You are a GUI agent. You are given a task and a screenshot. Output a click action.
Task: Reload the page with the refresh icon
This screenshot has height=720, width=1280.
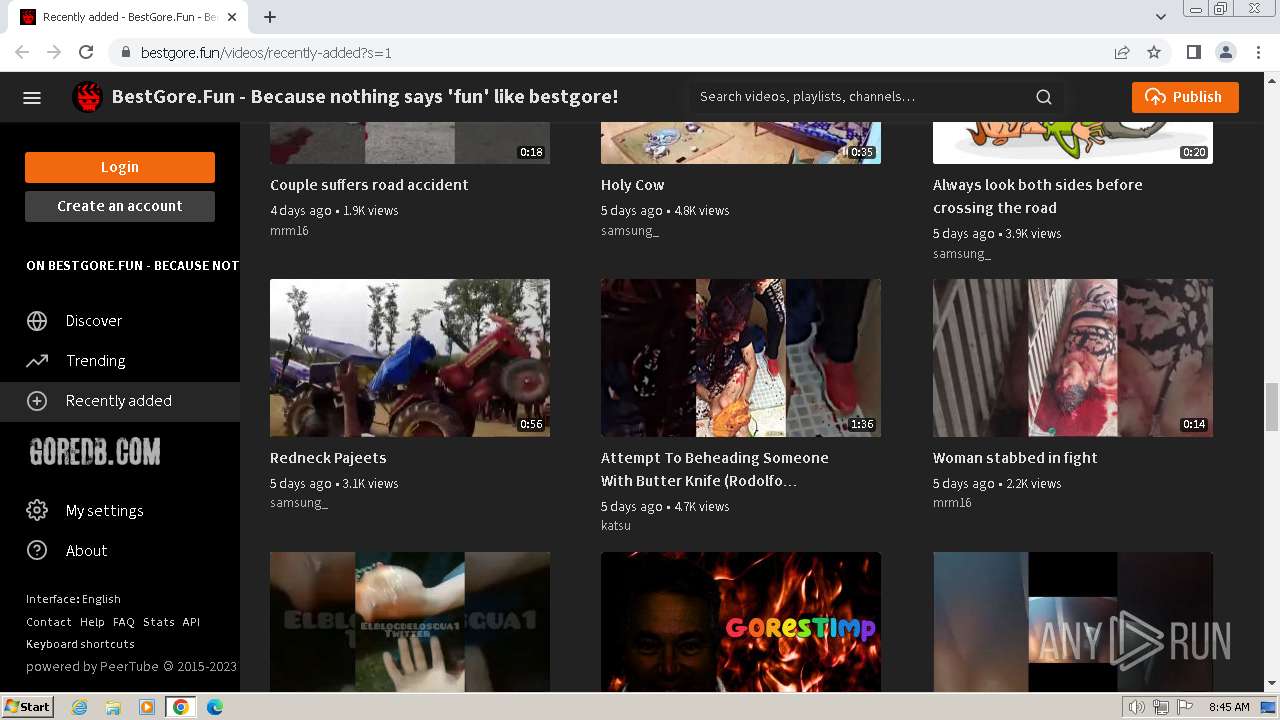click(86, 53)
